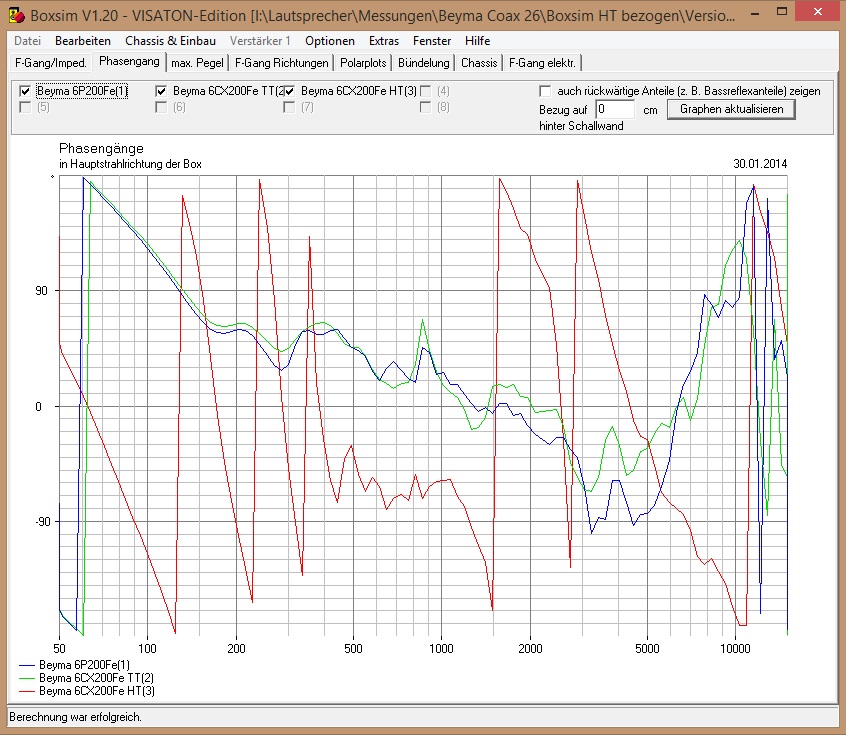Enable the rückwärtige Anteile zeigen checkbox

[545, 91]
